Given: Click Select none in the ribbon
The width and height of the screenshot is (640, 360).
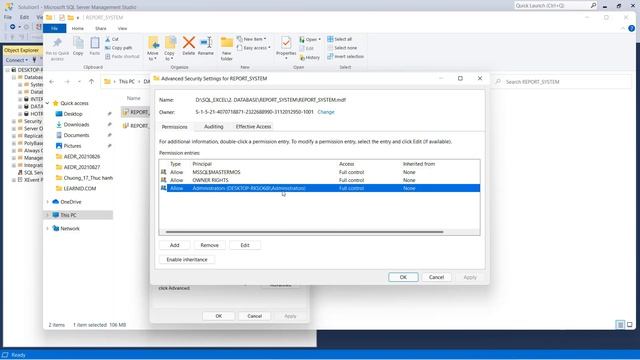Looking at the screenshot, I should 342,48.
